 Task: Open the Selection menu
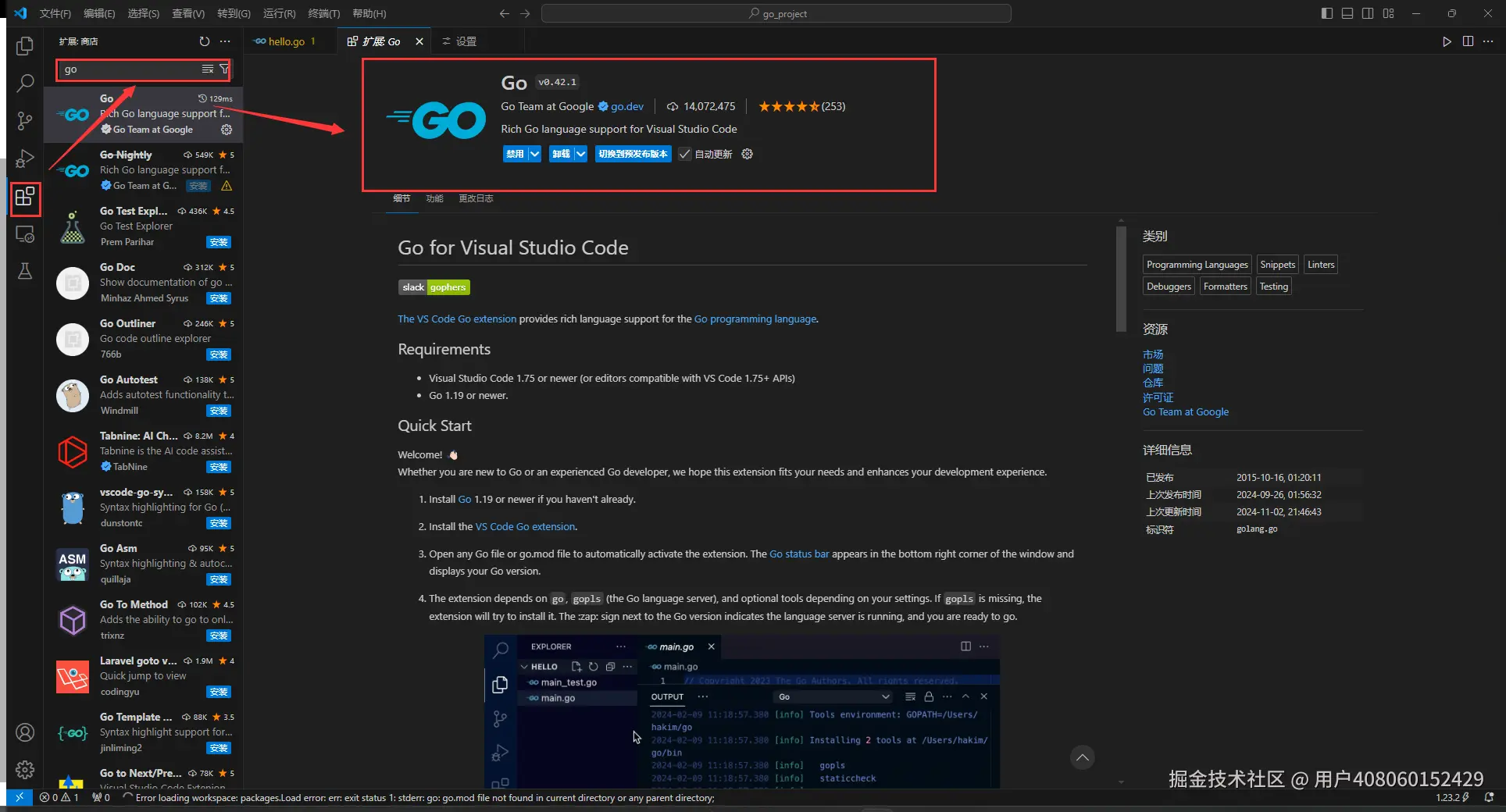pyautogui.click(x=143, y=13)
